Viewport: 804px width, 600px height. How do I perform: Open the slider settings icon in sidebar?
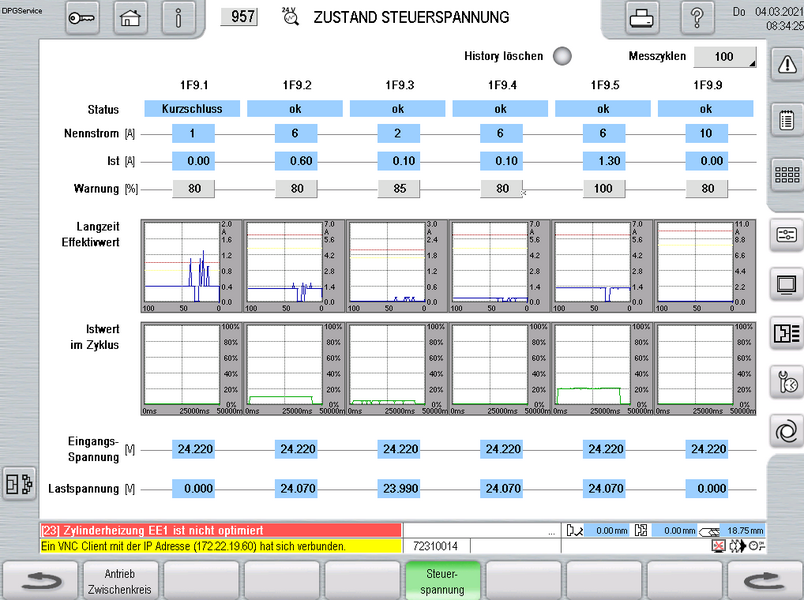tap(785, 234)
